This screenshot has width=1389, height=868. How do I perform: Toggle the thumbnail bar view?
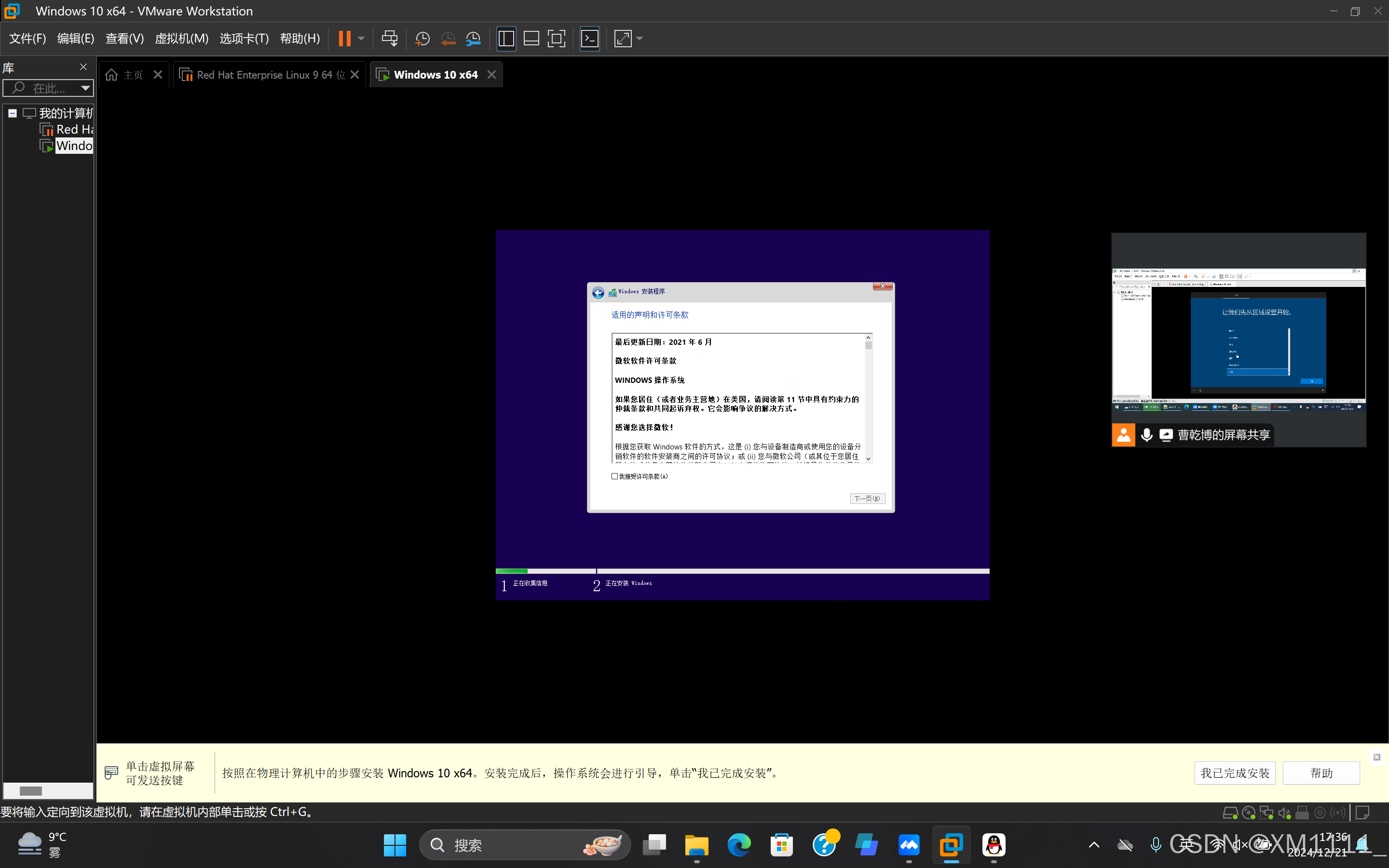point(531,39)
